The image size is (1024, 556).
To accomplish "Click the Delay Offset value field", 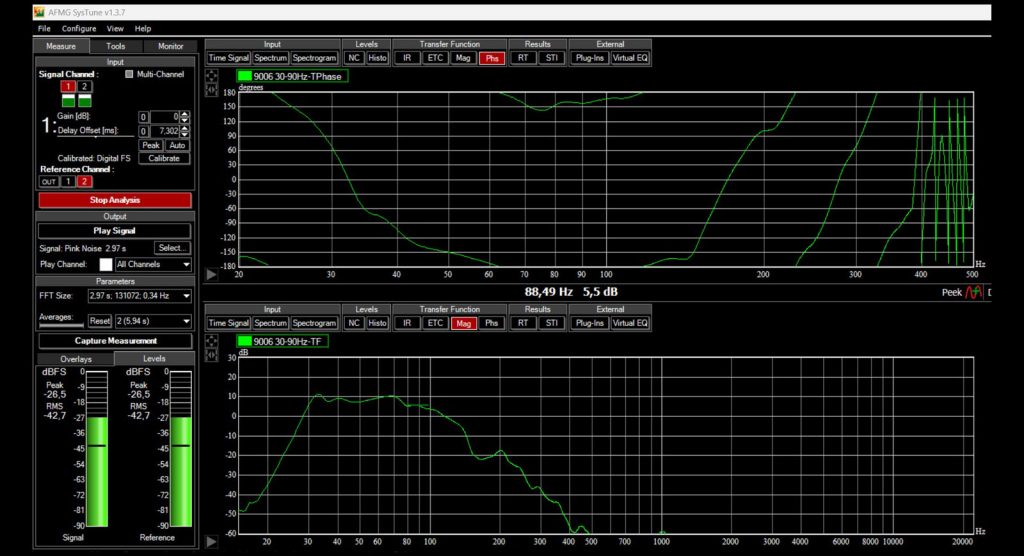I will [x=168, y=131].
